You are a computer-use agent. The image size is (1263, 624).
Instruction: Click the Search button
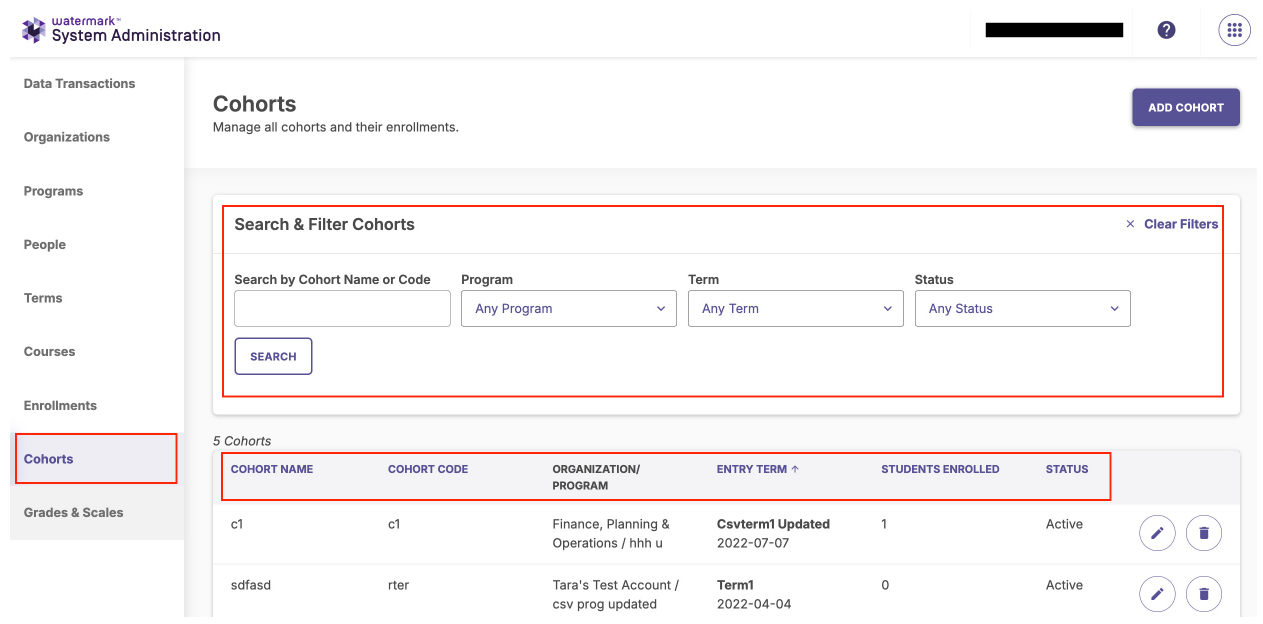273,356
